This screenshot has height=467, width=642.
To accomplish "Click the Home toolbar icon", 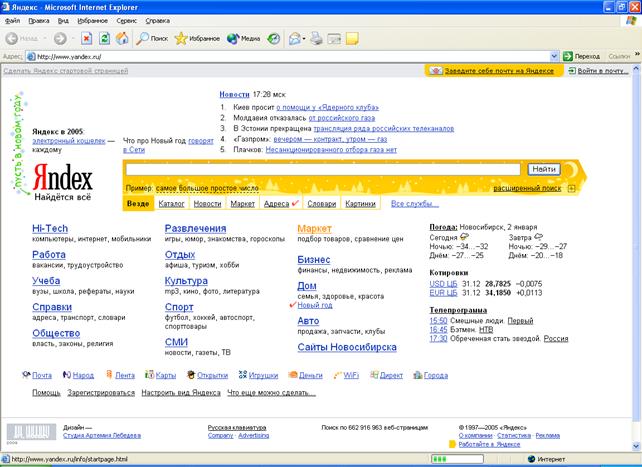I will [x=122, y=39].
